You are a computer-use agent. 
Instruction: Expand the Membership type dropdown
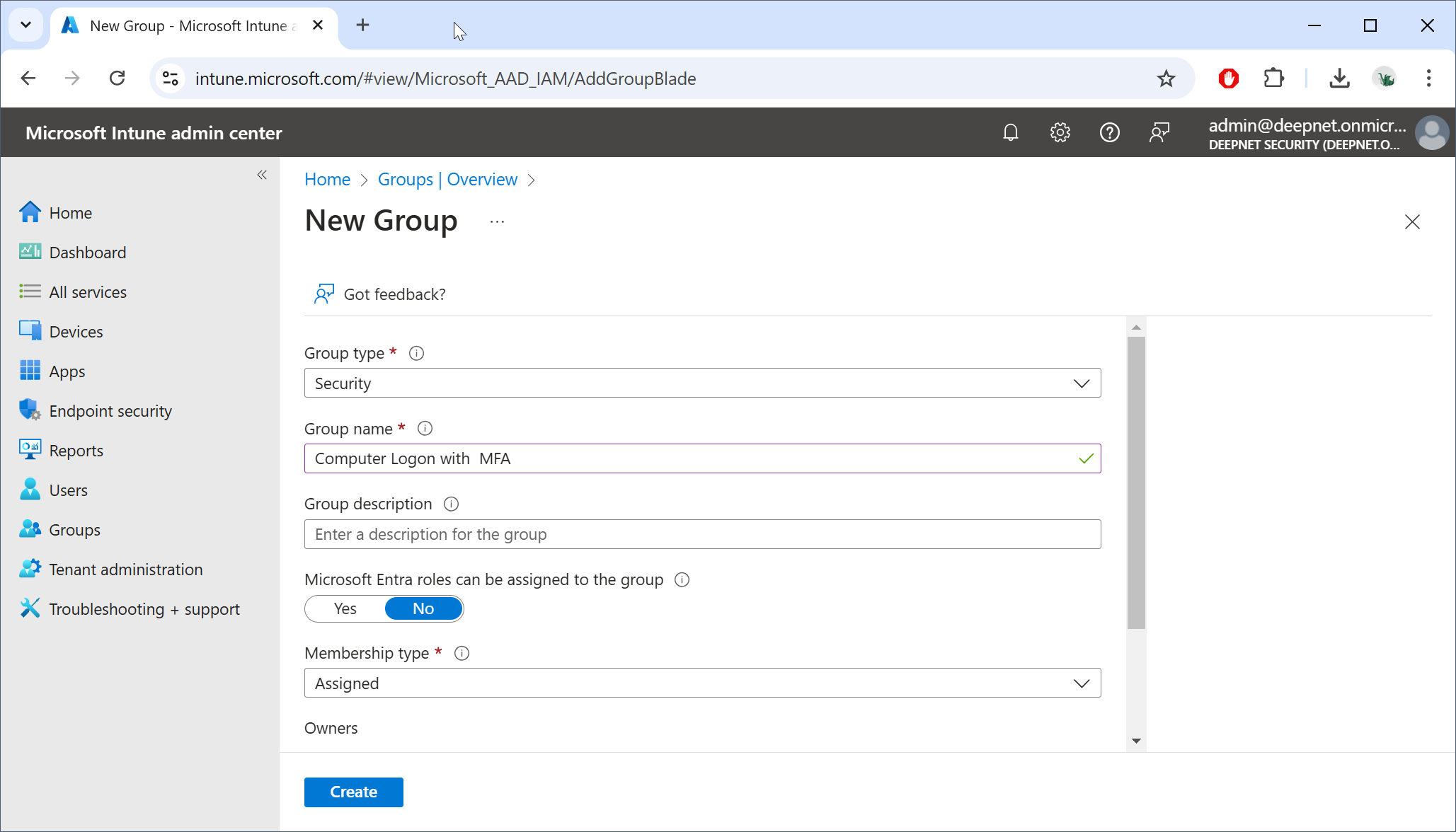coord(702,683)
